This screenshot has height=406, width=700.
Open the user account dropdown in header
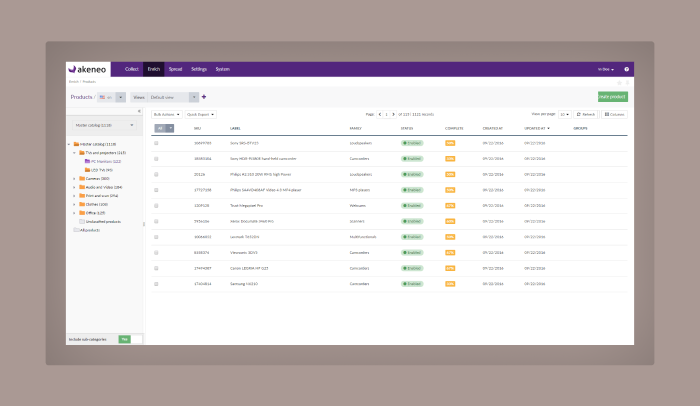click(x=606, y=69)
